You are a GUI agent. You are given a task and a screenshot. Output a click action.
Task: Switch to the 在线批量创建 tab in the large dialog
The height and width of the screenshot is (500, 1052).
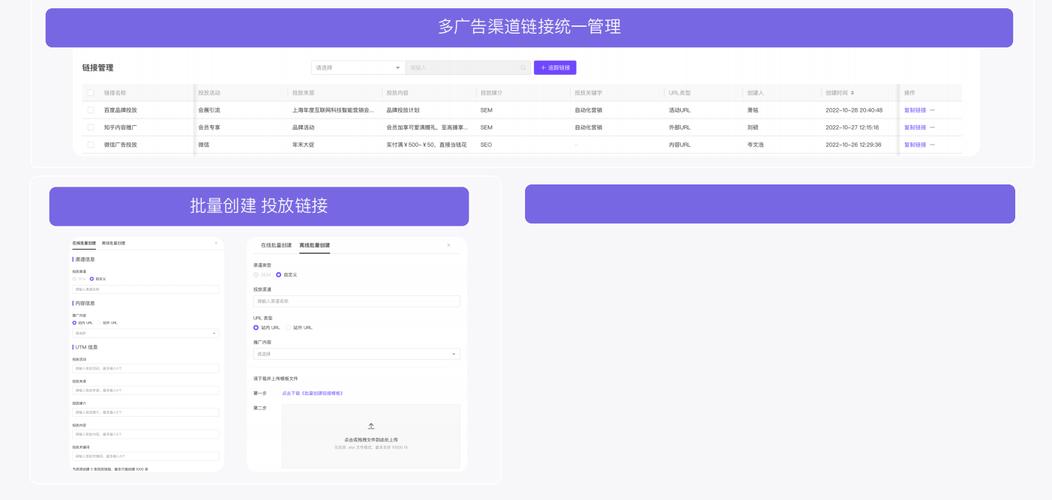pyautogui.click(x=276, y=245)
